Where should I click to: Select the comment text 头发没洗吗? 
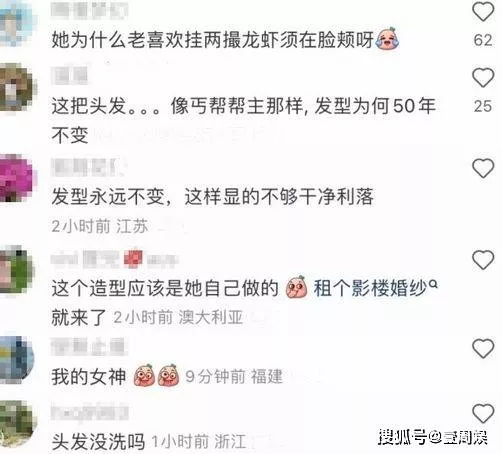tap(98, 442)
